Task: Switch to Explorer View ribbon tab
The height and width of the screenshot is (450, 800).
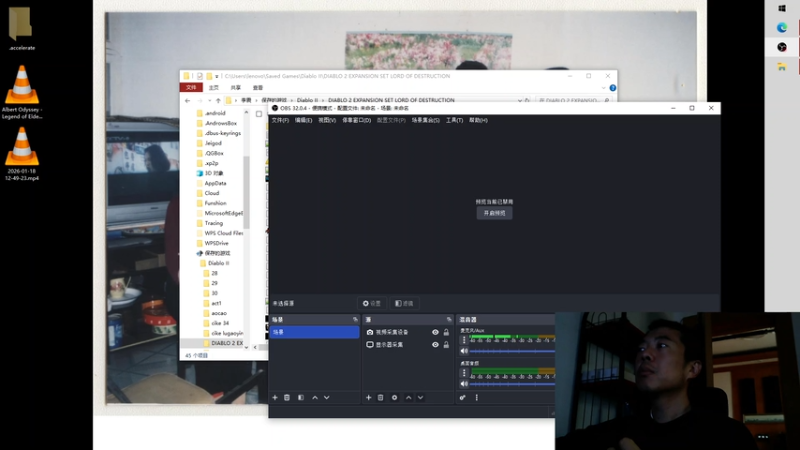Action: [x=258, y=88]
